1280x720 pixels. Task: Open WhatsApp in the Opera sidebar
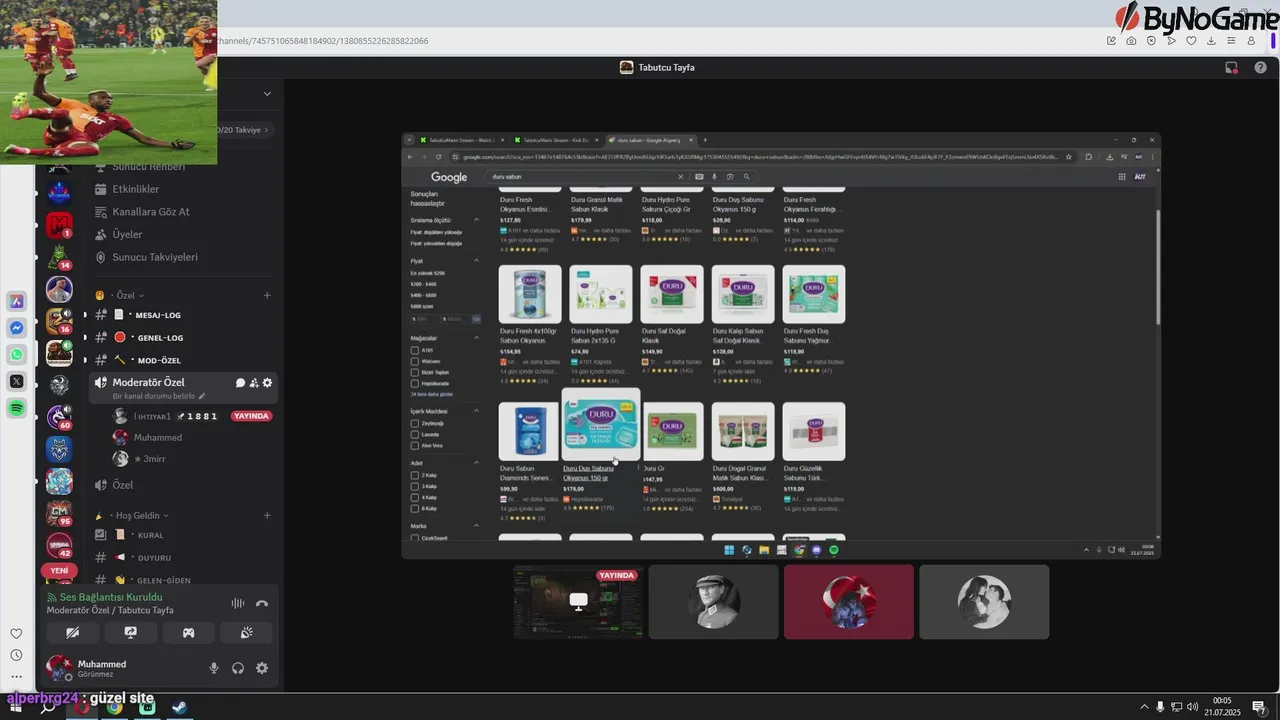tap(17, 355)
